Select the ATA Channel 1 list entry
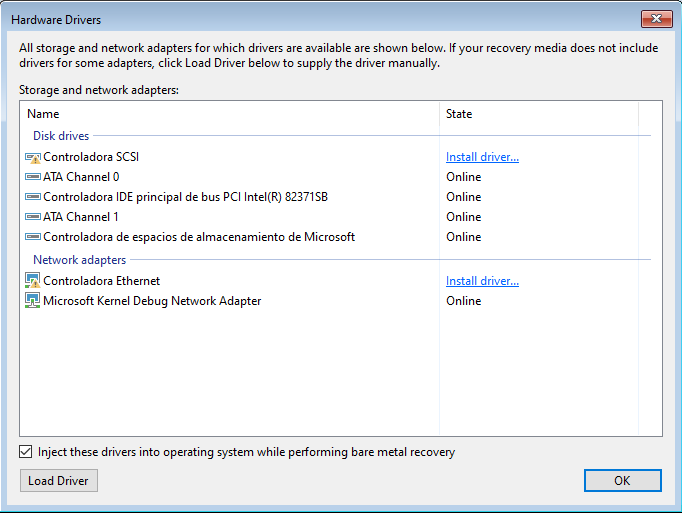 (81, 217)
